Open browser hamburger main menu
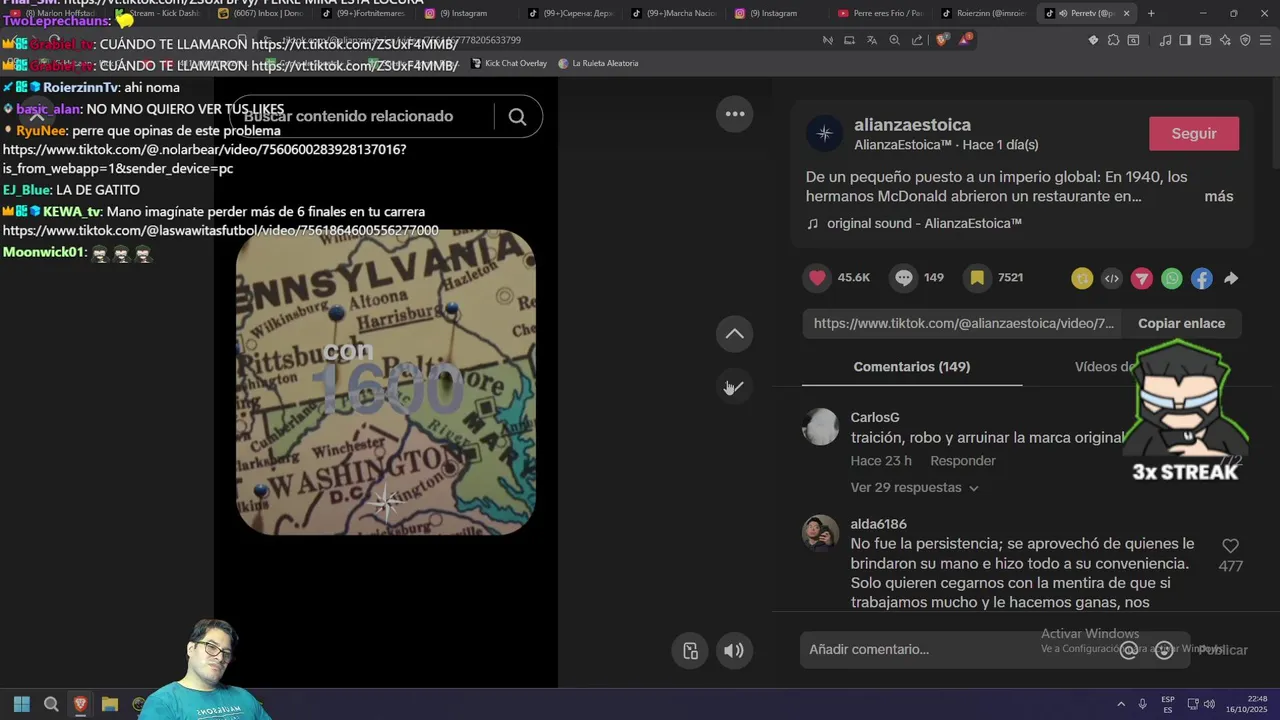Viewport: 1280px width, 720px height. (x=1265, y=41)
